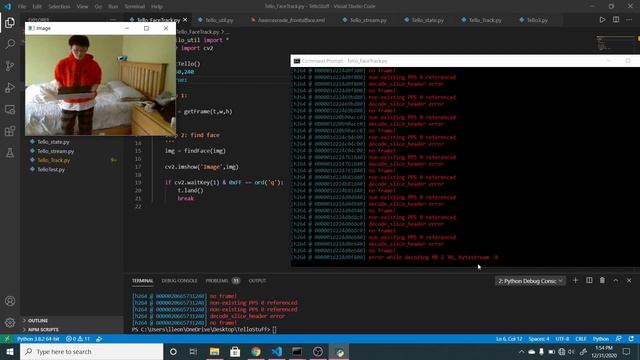Select TERMINAL panel tab
This screenshot has width=640, height=360.
[142, 281]
